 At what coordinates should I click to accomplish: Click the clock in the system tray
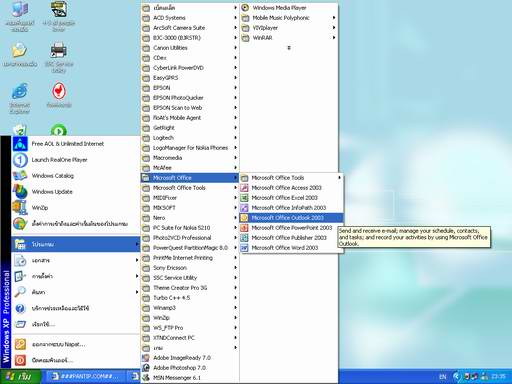tap(498, 377)
